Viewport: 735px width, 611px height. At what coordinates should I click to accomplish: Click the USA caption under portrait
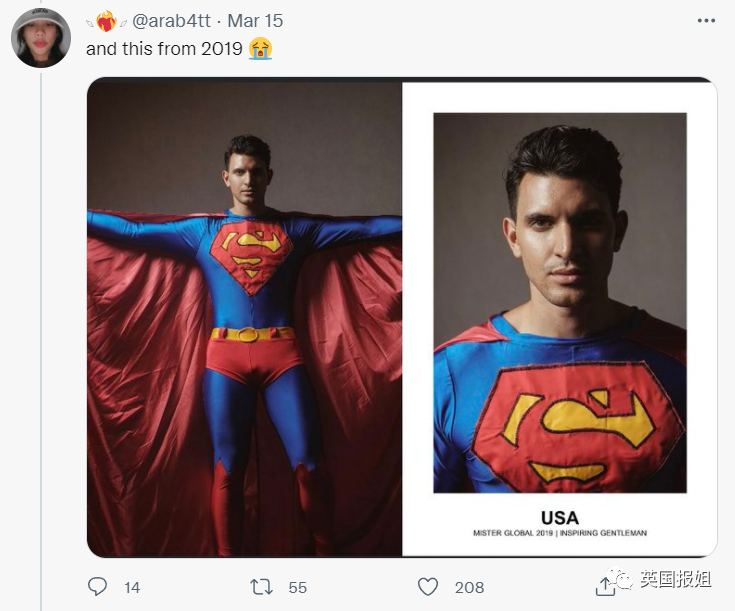[560, 518]
